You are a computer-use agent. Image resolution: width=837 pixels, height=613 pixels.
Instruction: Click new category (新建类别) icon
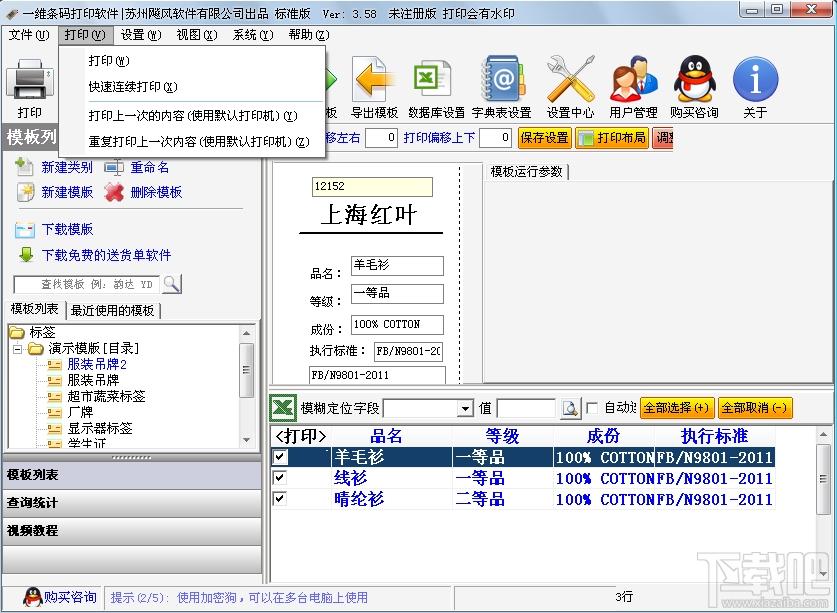(x=24, y=167)
